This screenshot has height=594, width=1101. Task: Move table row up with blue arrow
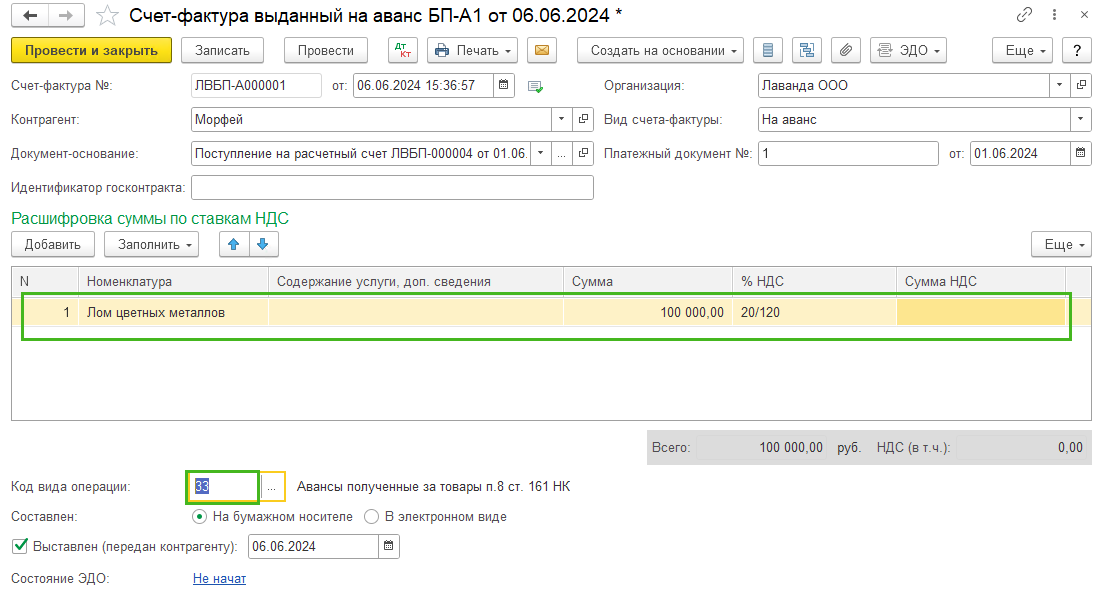(x=234, y=244)
